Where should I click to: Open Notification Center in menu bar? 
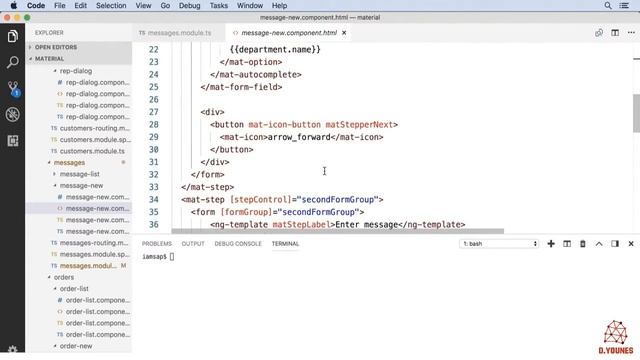coord(624,5)
